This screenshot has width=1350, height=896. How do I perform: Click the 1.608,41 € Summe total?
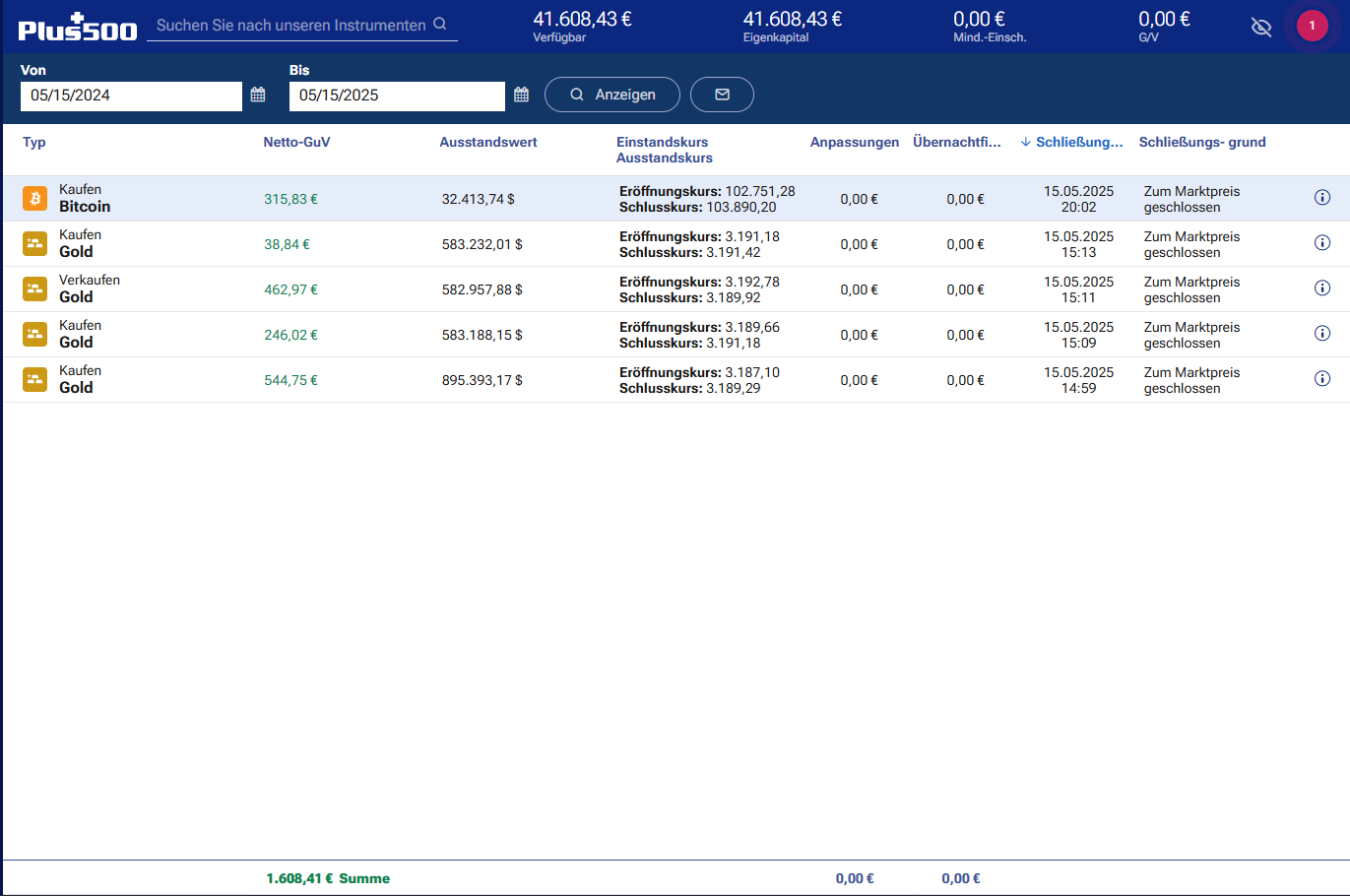pos(328,878)
